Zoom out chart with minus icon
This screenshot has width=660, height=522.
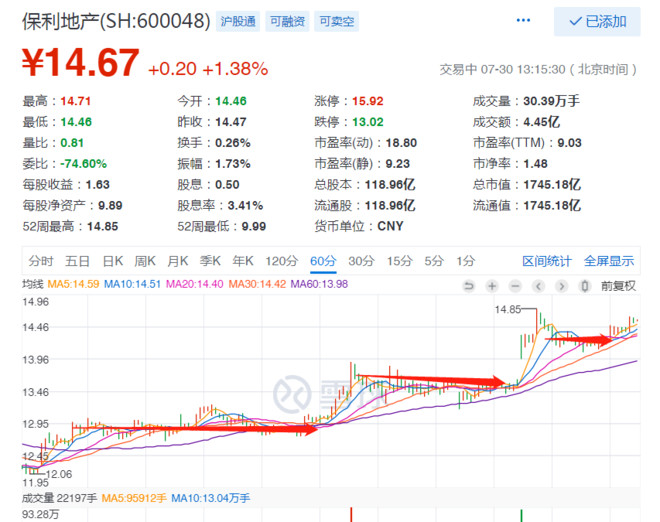click(x=515, y=286)
